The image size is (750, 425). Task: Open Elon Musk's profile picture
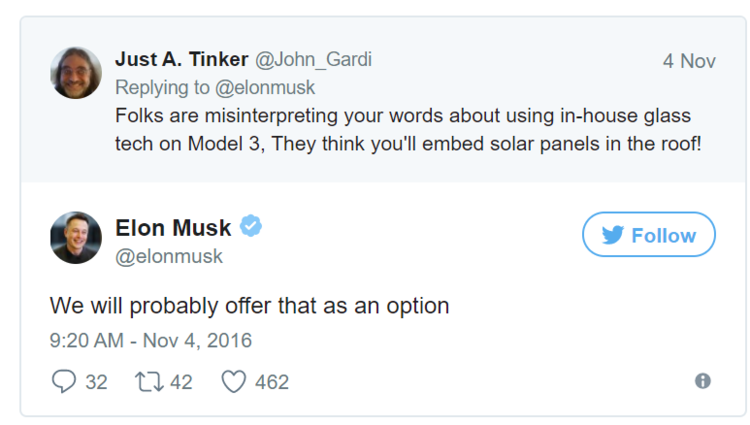click(76, 238)
